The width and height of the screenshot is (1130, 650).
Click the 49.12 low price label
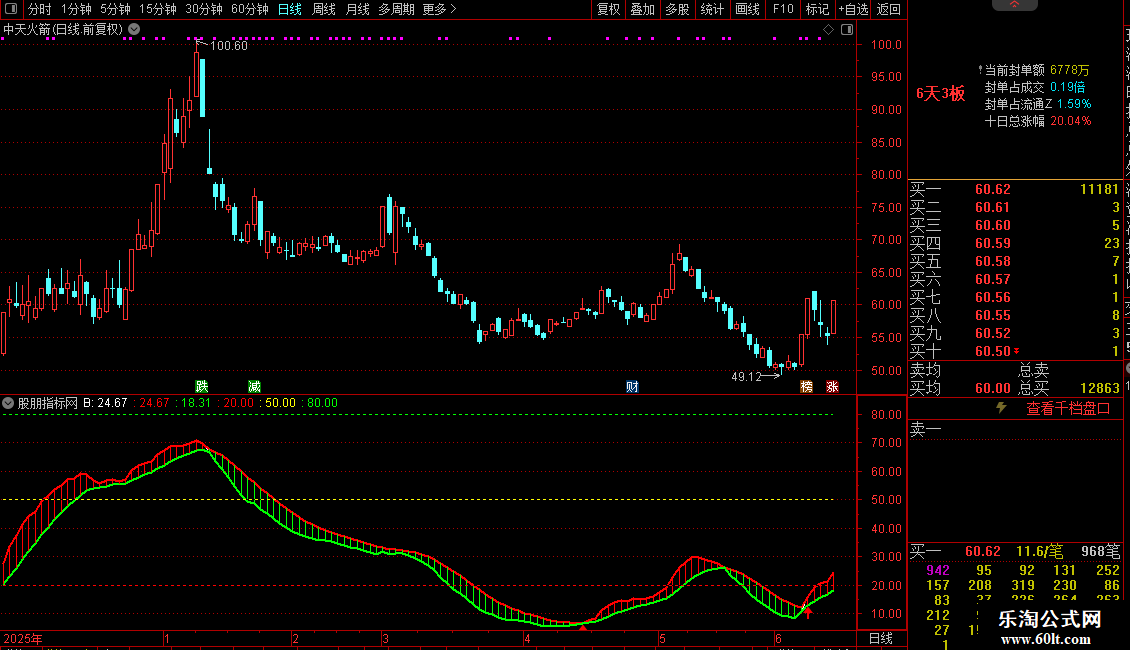click(746, 376)
